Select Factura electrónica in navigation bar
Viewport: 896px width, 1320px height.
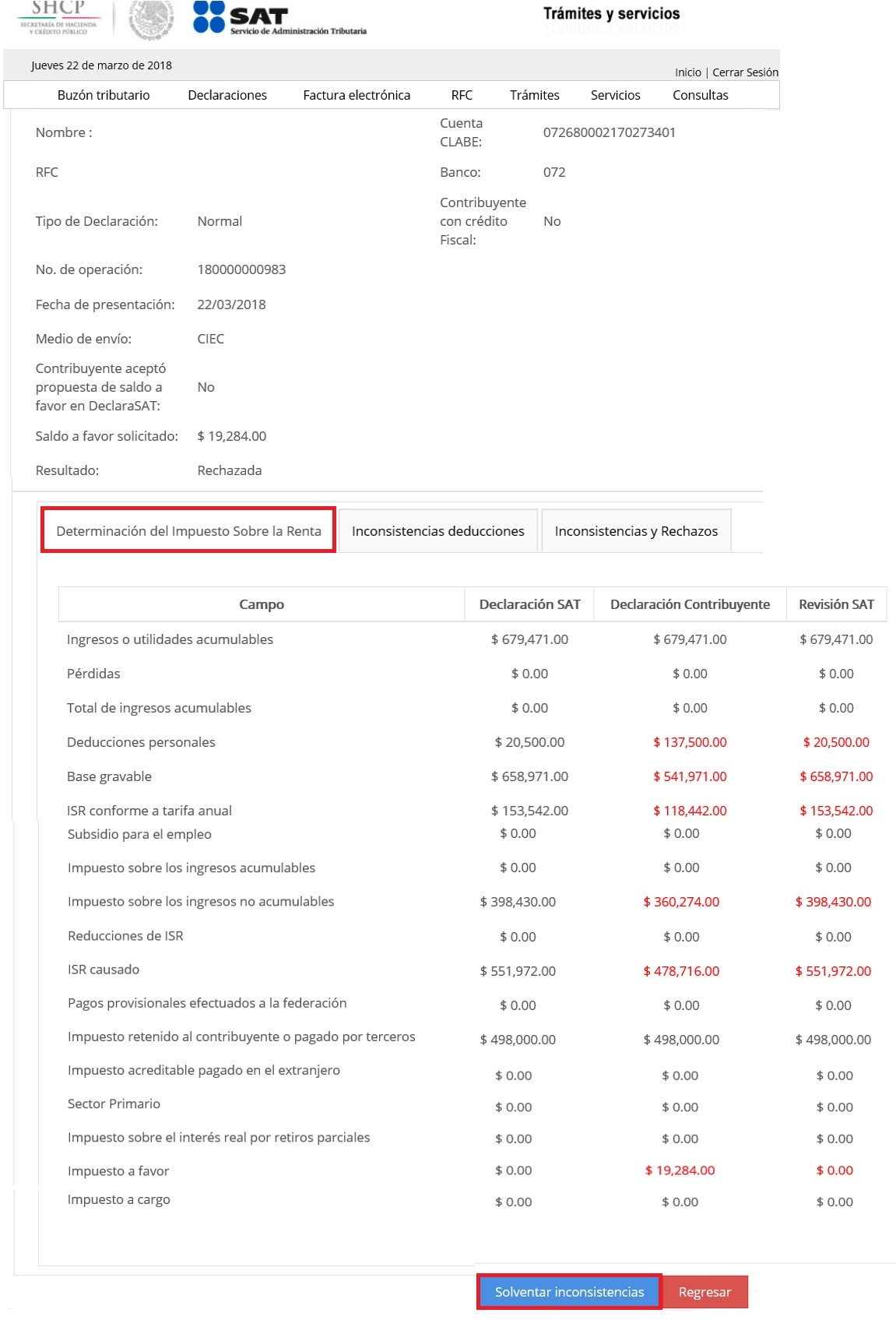click(357, 95)
